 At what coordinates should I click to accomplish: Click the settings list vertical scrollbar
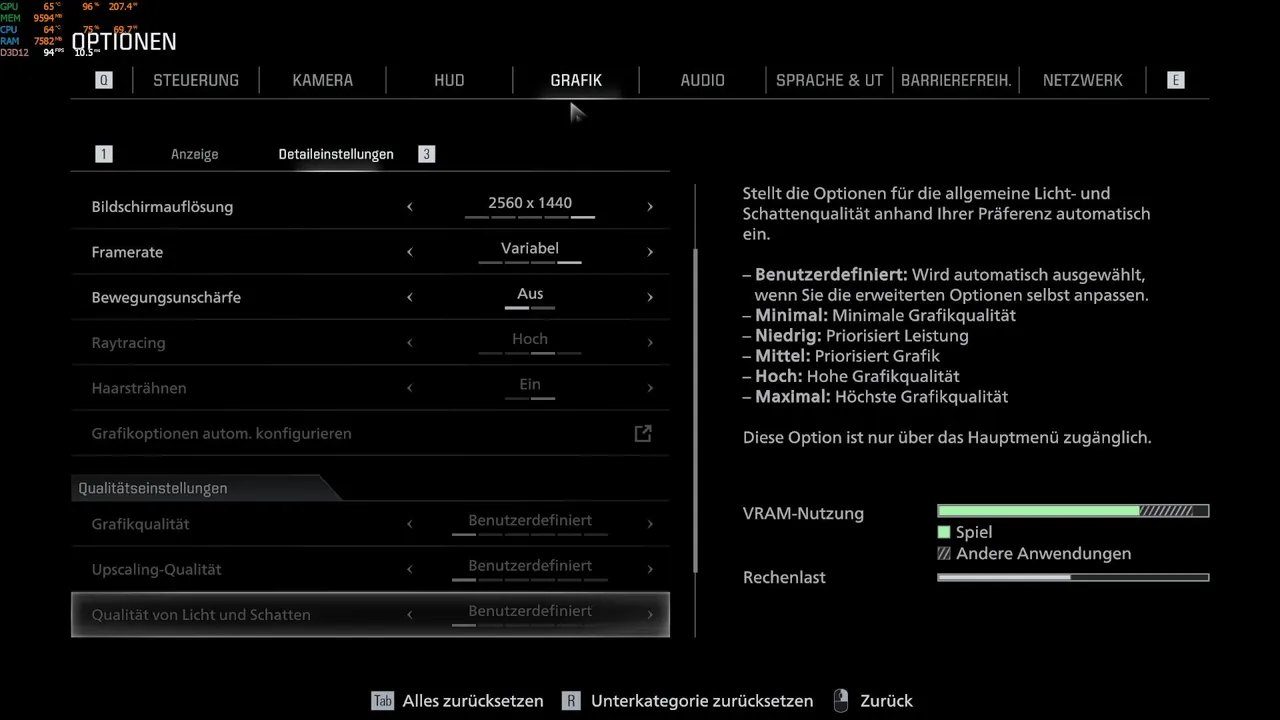(695, 410)
